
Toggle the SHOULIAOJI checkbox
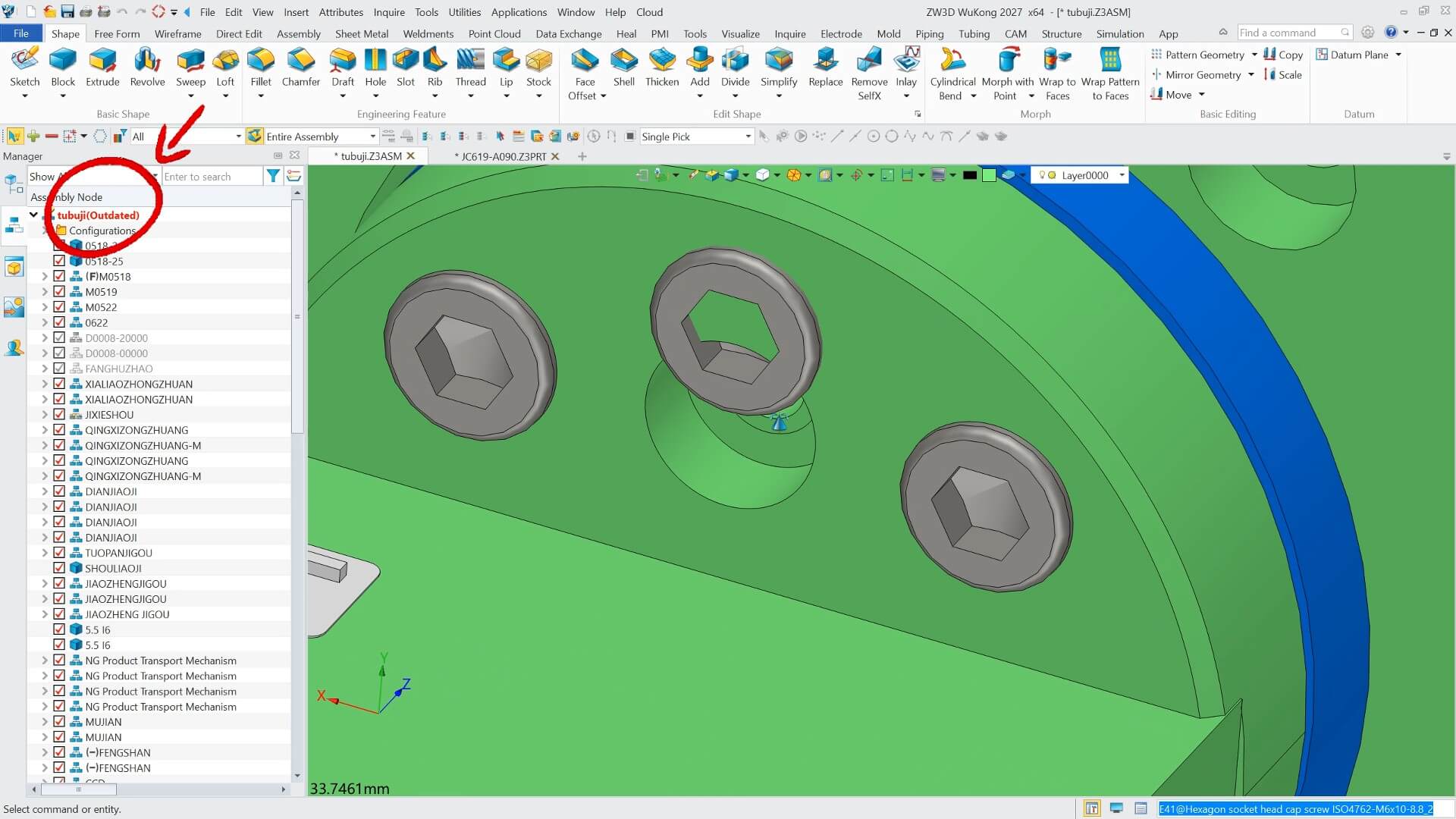point(59,568)
